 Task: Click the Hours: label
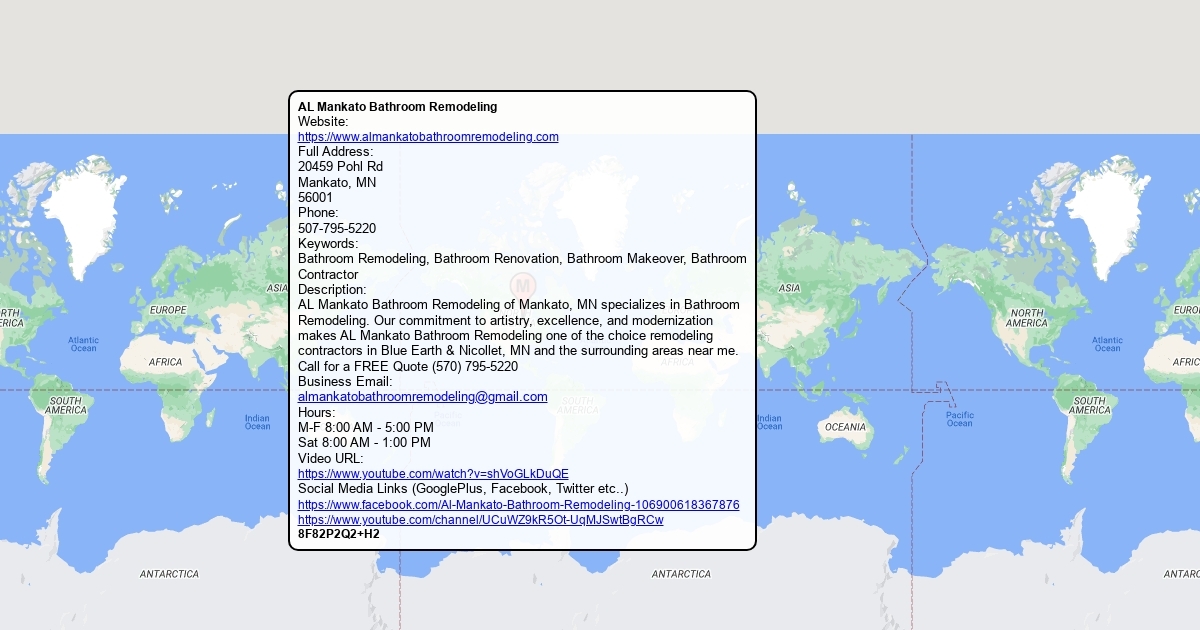click(x=316, y=413)
